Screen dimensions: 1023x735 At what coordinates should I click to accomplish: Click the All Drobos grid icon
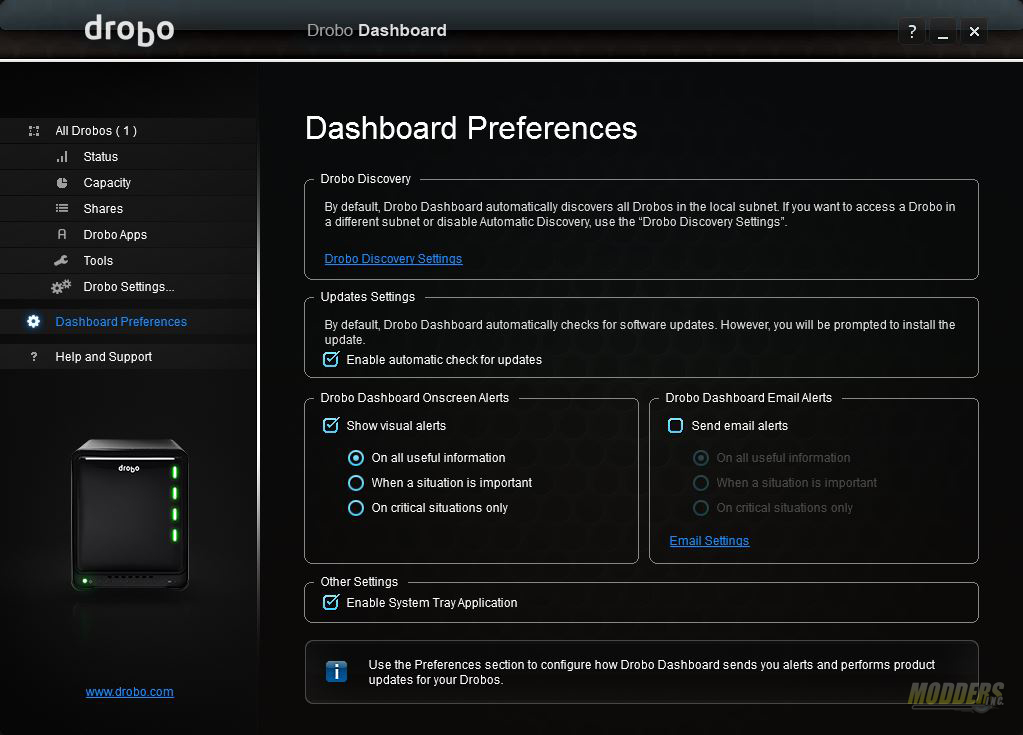pyautogui.click(x=34, y=131)
